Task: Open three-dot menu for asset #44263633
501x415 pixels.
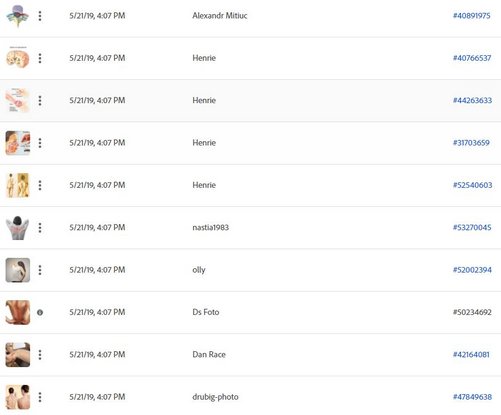Action: click(x=40, y=101)
